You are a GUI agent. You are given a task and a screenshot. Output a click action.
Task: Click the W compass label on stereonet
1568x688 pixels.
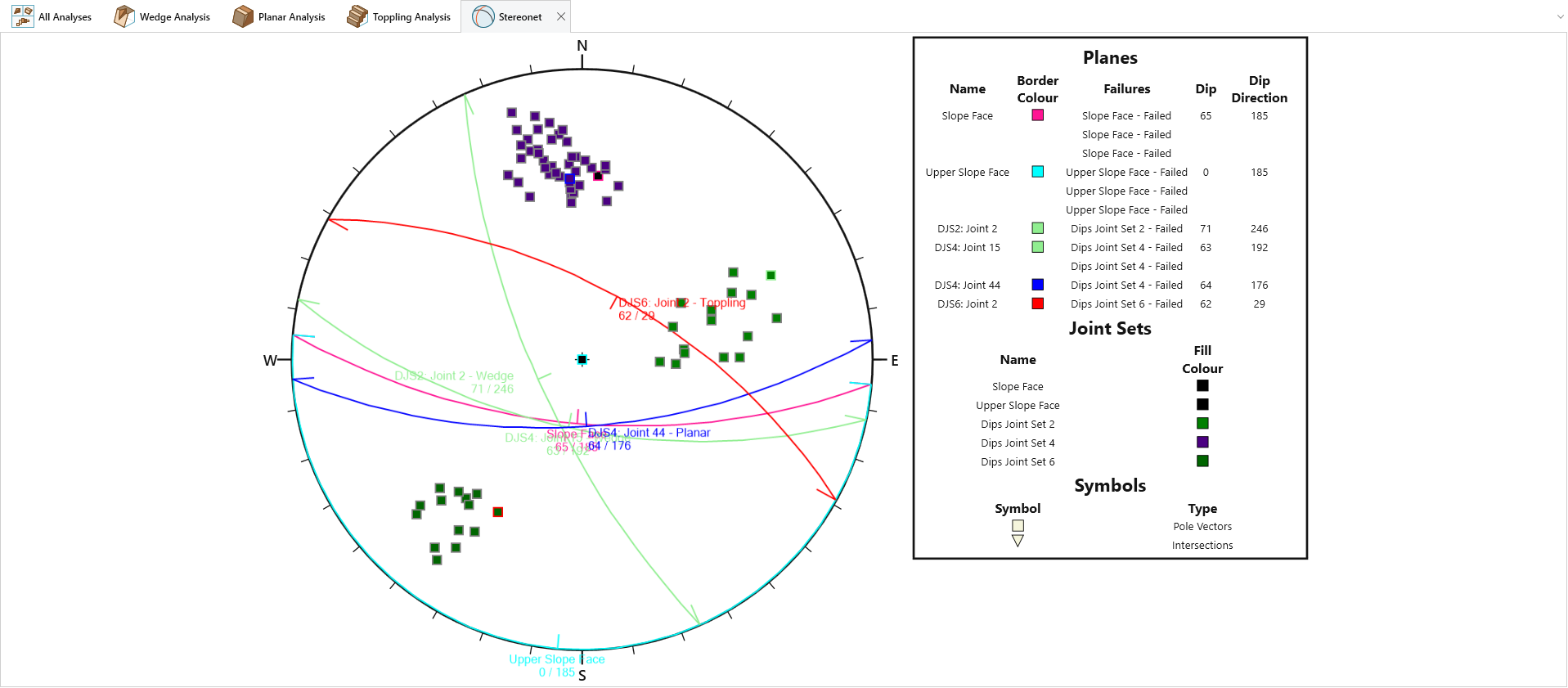[x=270, y=361]
